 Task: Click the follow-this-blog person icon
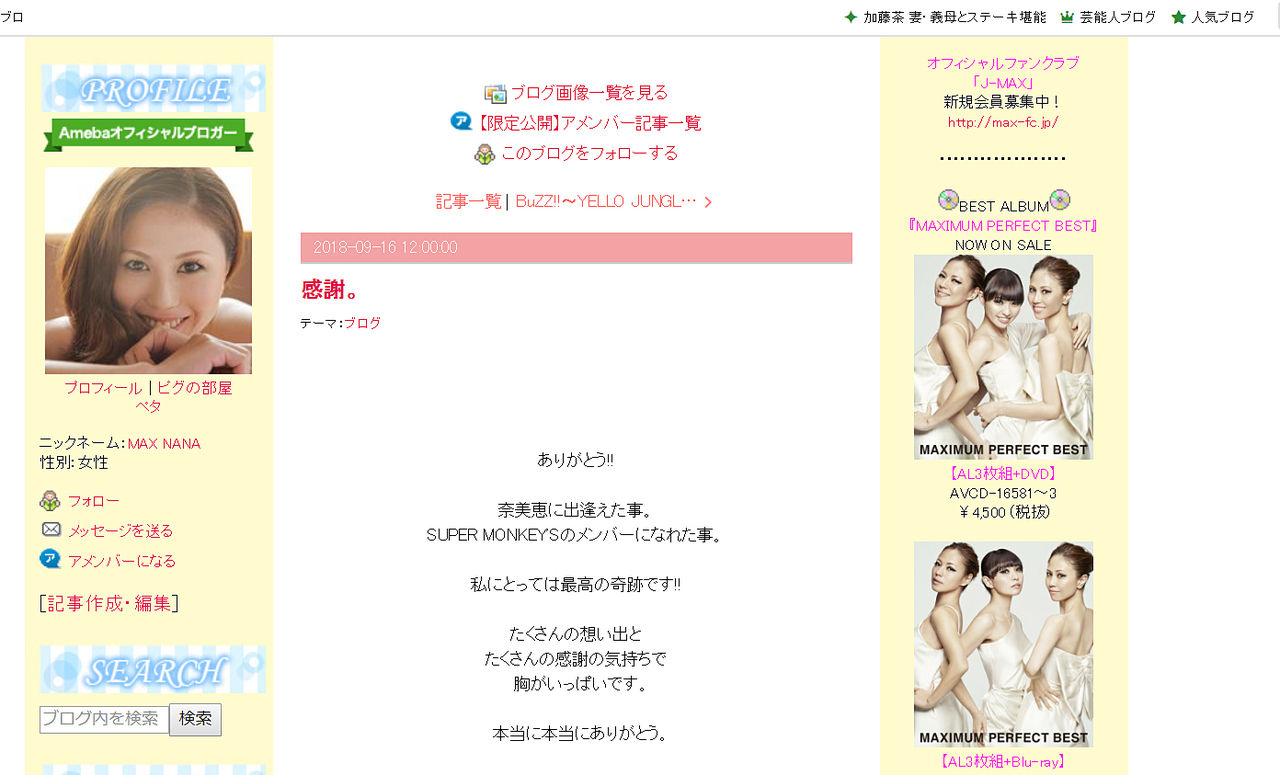coord(485,154)
